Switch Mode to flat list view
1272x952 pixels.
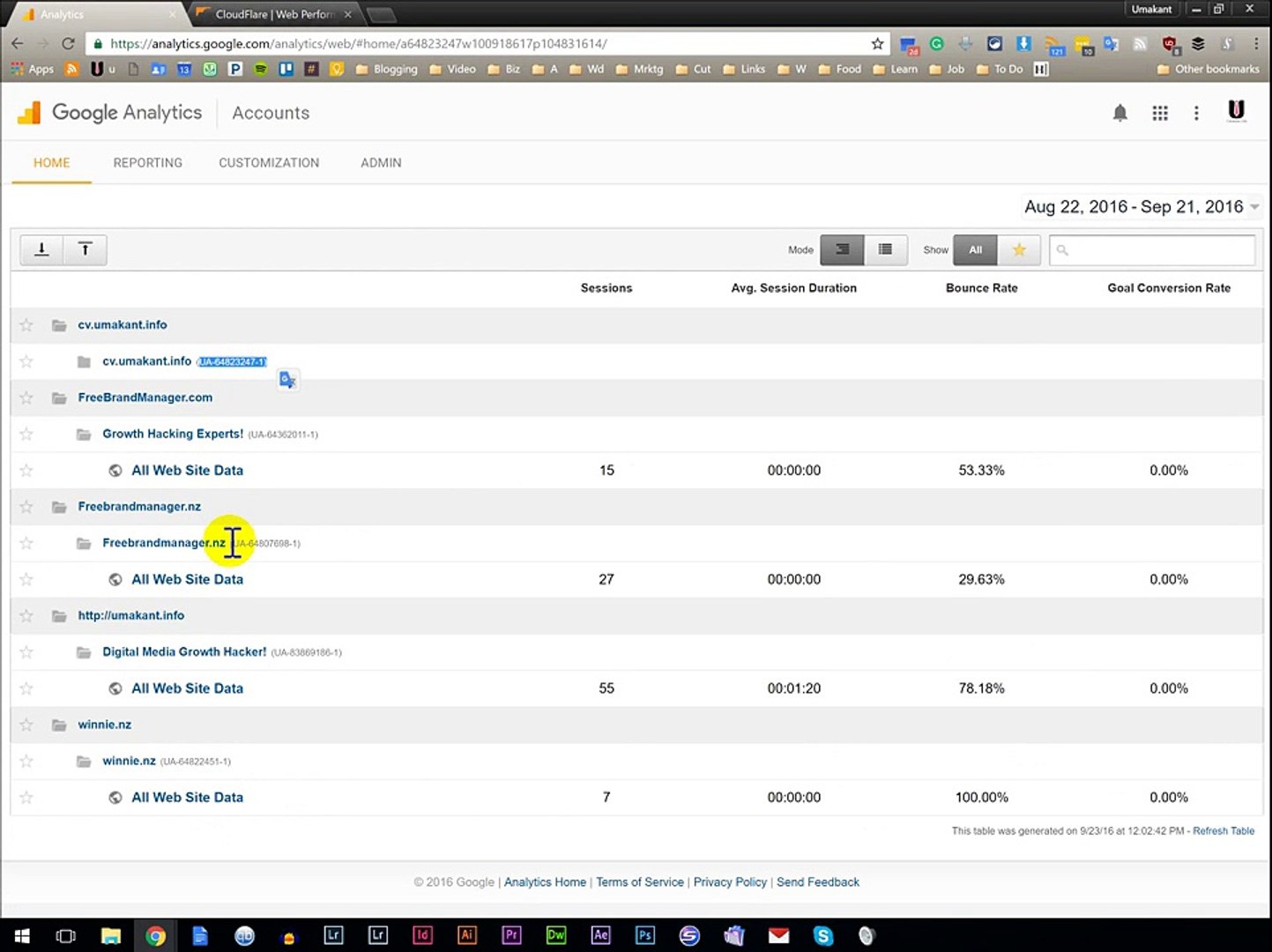(886, 249)
